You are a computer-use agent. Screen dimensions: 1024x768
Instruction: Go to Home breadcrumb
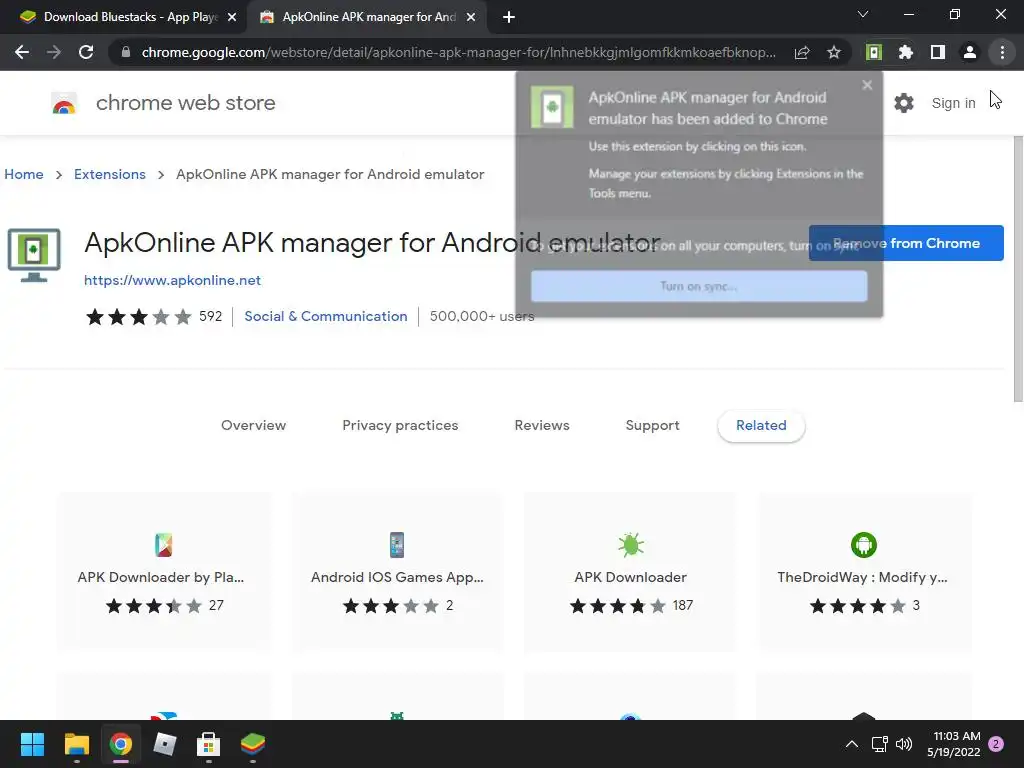click(x=24, y=174)
